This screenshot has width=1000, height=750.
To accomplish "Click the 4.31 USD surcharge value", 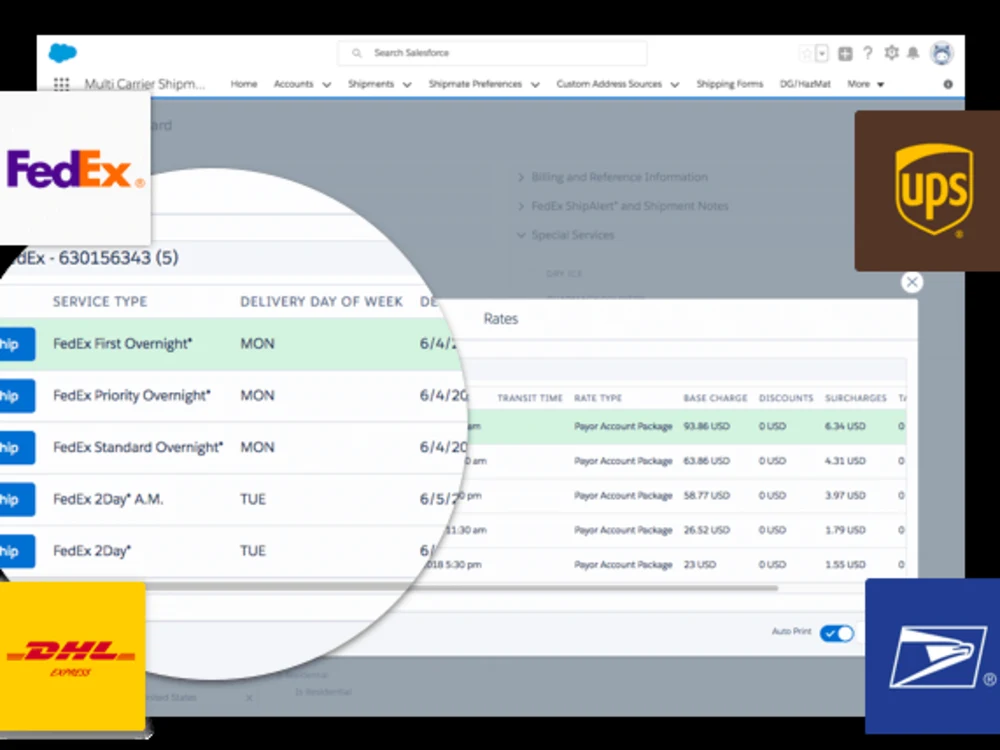I will [845, 460].
